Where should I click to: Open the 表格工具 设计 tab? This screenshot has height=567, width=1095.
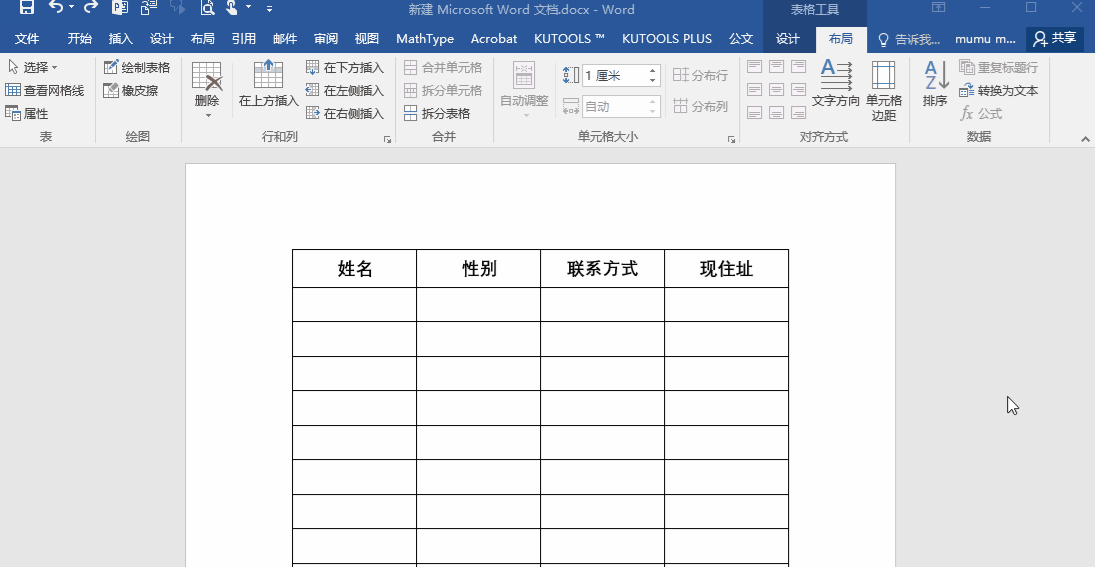click(x=788, y=38)
